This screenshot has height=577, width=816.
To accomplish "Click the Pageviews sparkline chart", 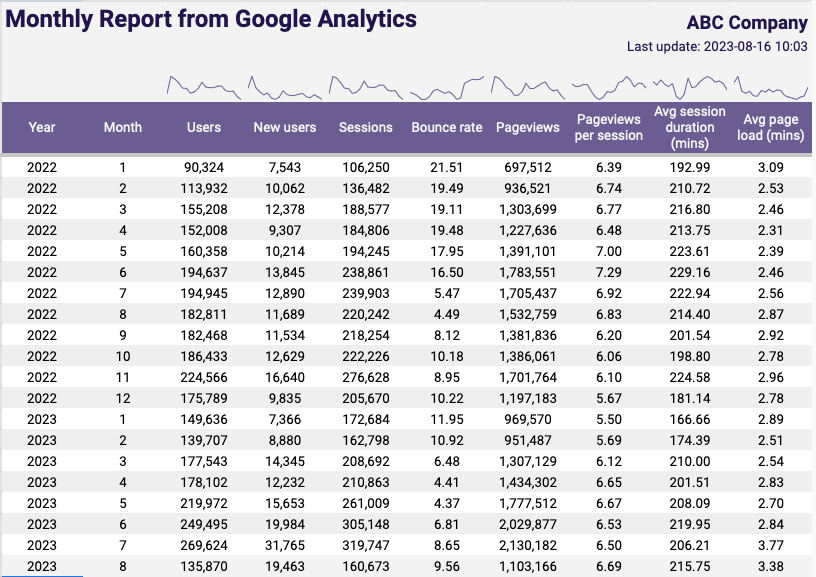I will click(x=528, y=88).
